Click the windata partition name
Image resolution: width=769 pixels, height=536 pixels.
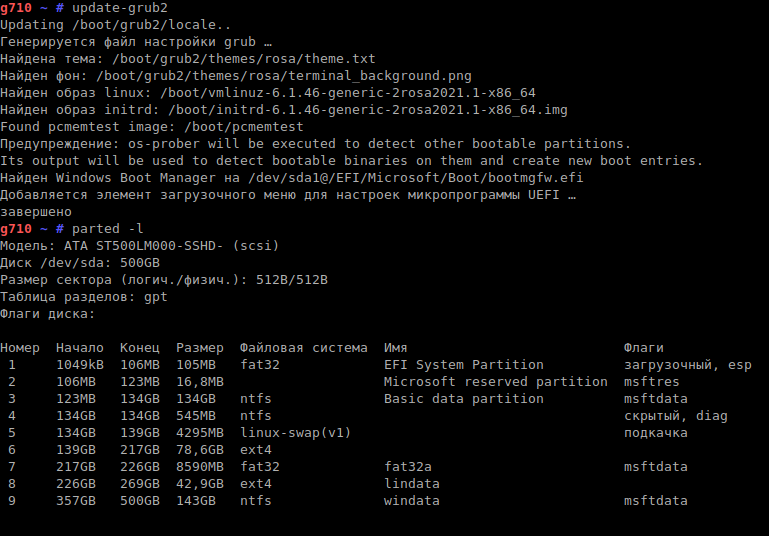point(412,501)
